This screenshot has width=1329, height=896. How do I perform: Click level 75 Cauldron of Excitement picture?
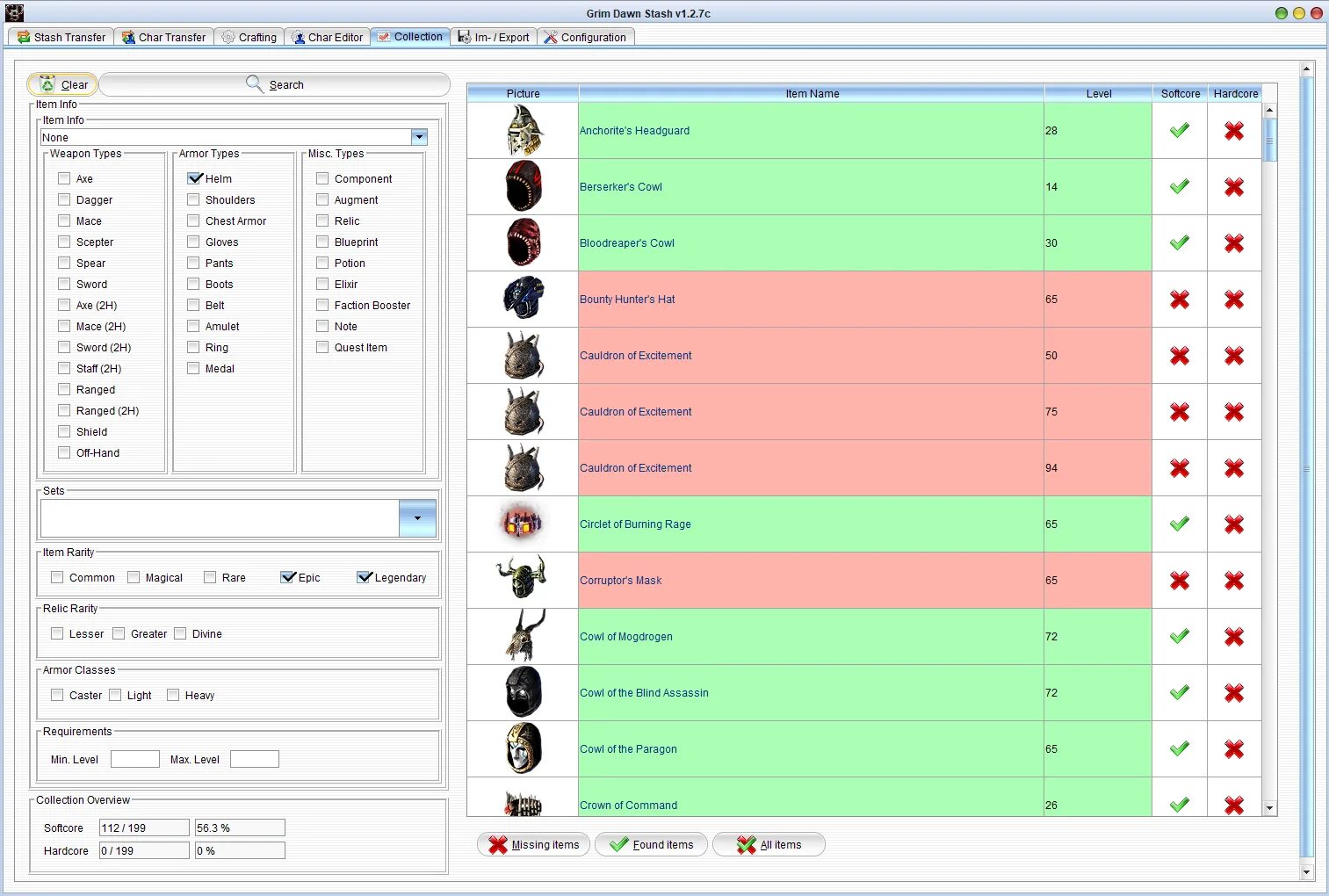coord(524,411)
